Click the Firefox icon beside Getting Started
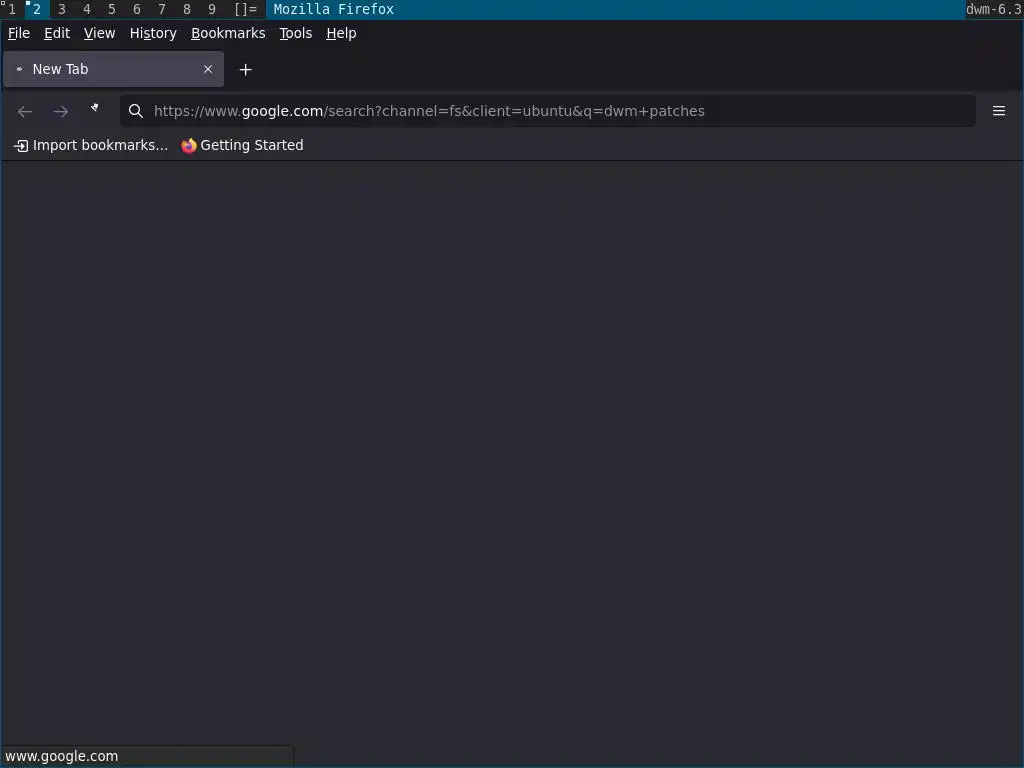The height and width of the screenshot is (768, 1024). tap(189, 146)
